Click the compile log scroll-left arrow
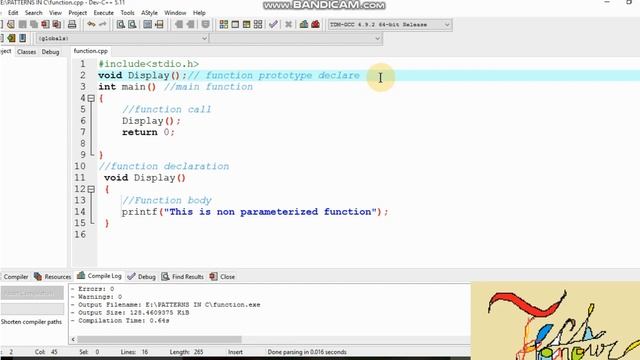Viewport: 640px width, 360px height. [73, 339]
